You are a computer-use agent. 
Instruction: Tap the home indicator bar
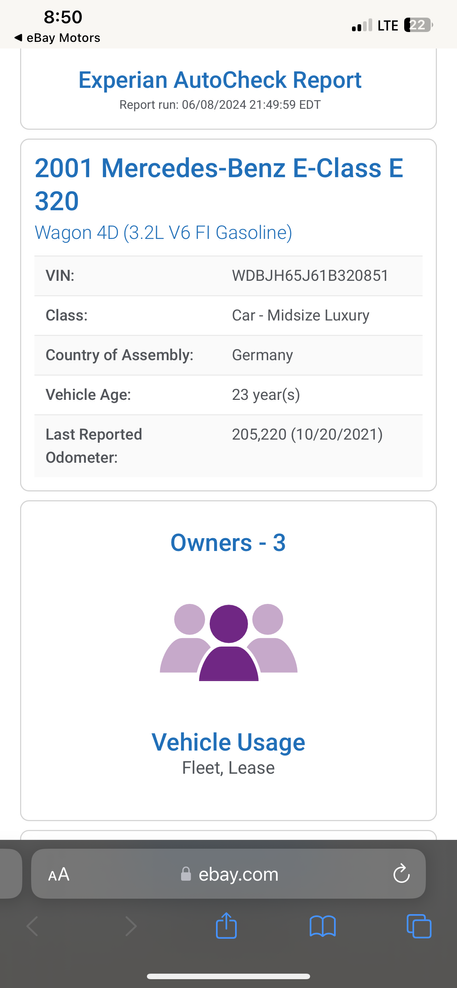[x=228, y=976]
